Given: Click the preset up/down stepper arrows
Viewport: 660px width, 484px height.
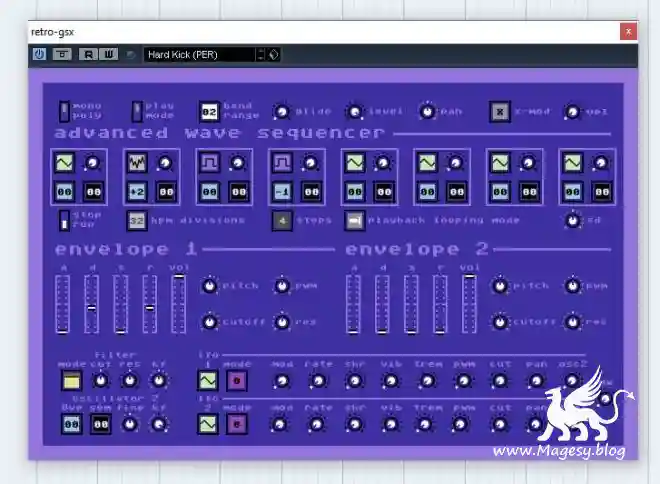Looking at the screenshot, I should coord(261,55).
